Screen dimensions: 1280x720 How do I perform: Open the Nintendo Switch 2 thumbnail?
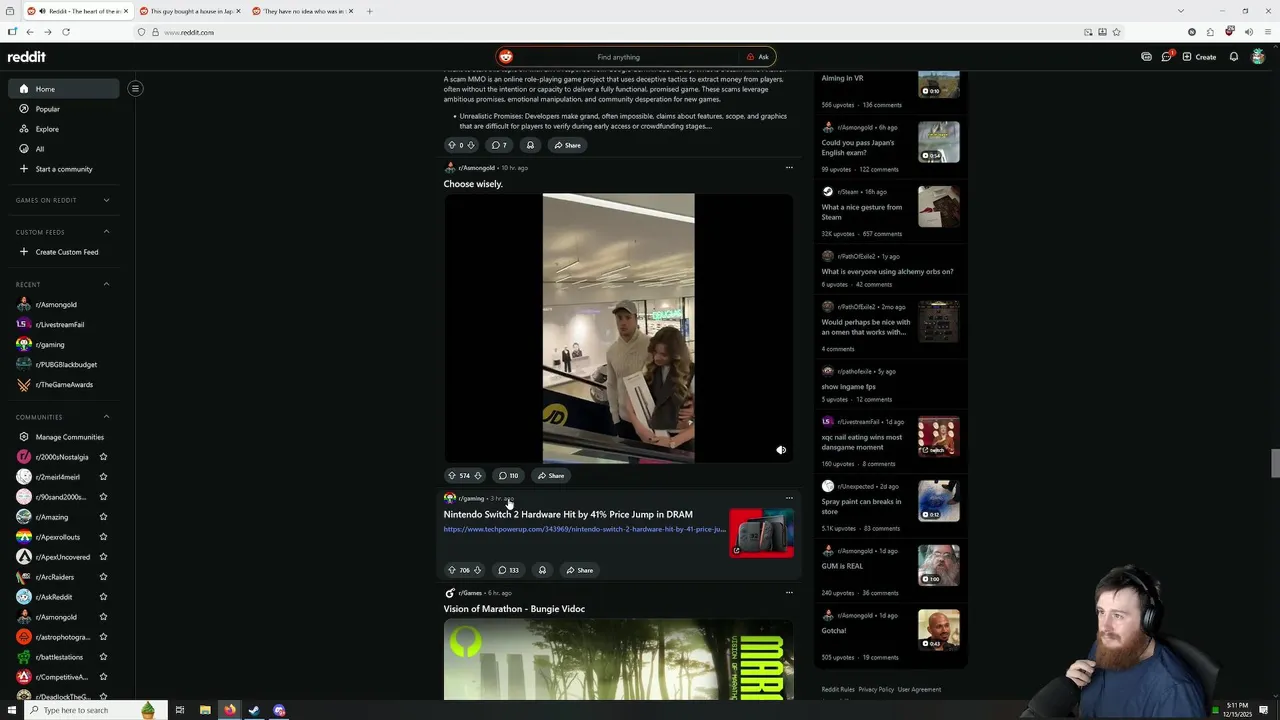pyautogui.click(x=762, y=533)
